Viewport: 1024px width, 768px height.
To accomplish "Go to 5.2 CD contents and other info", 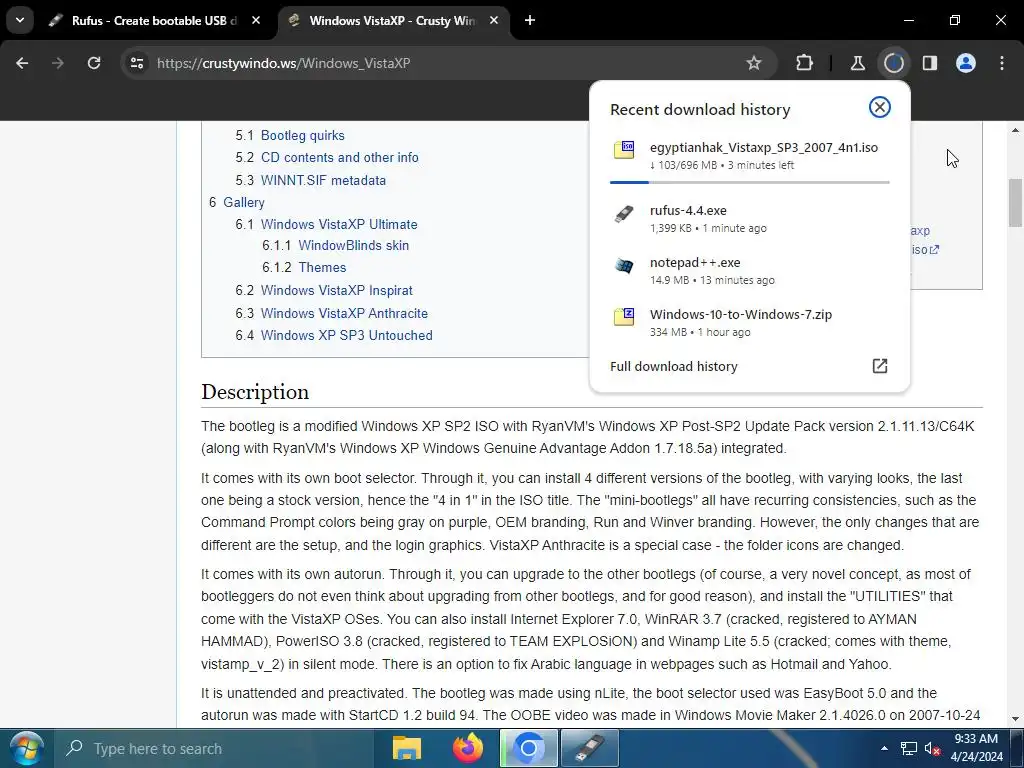I will pos(340,157).
